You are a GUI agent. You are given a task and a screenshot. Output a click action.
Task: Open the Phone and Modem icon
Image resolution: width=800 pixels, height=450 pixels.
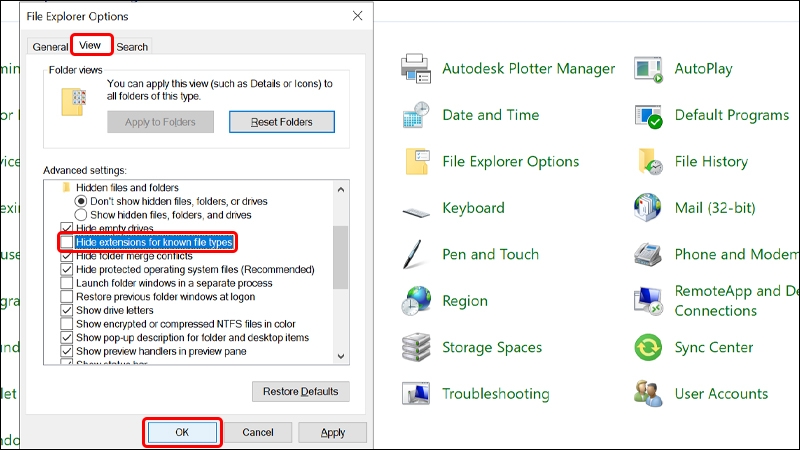(648, 255)
